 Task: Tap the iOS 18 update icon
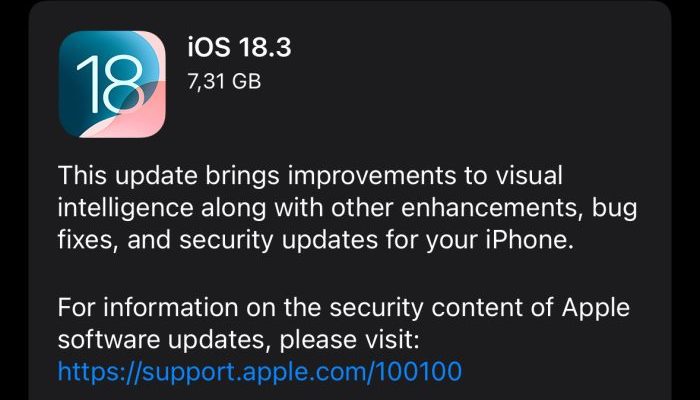[112, 84]
